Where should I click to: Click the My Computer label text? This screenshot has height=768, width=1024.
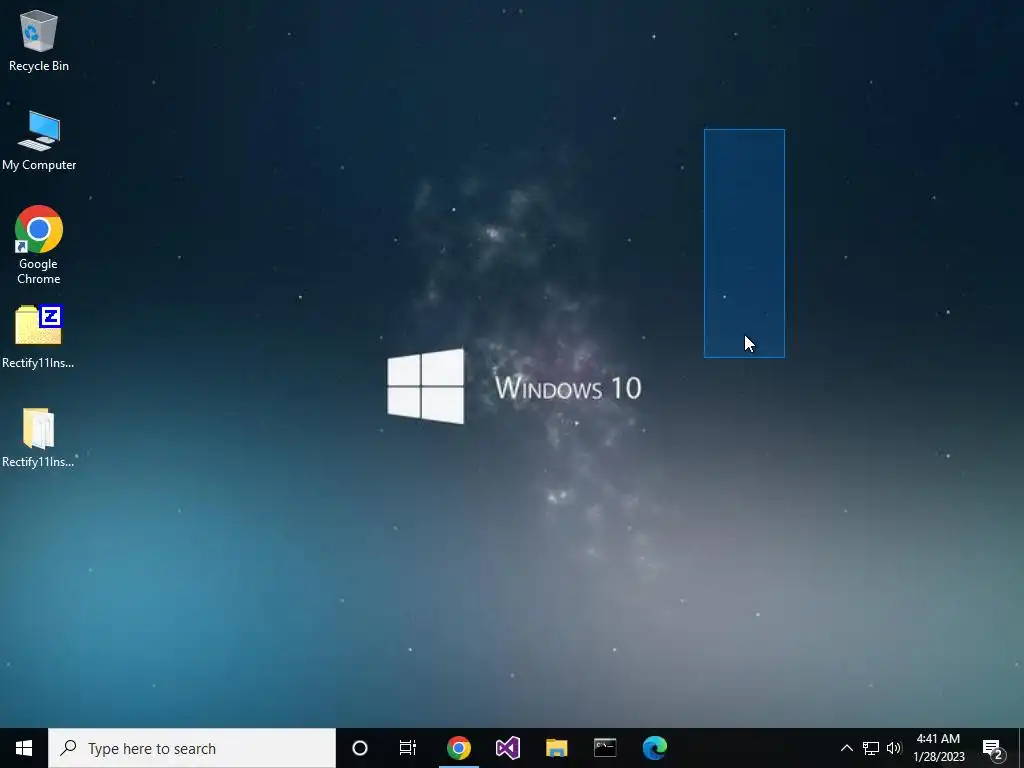click(39, 165)
